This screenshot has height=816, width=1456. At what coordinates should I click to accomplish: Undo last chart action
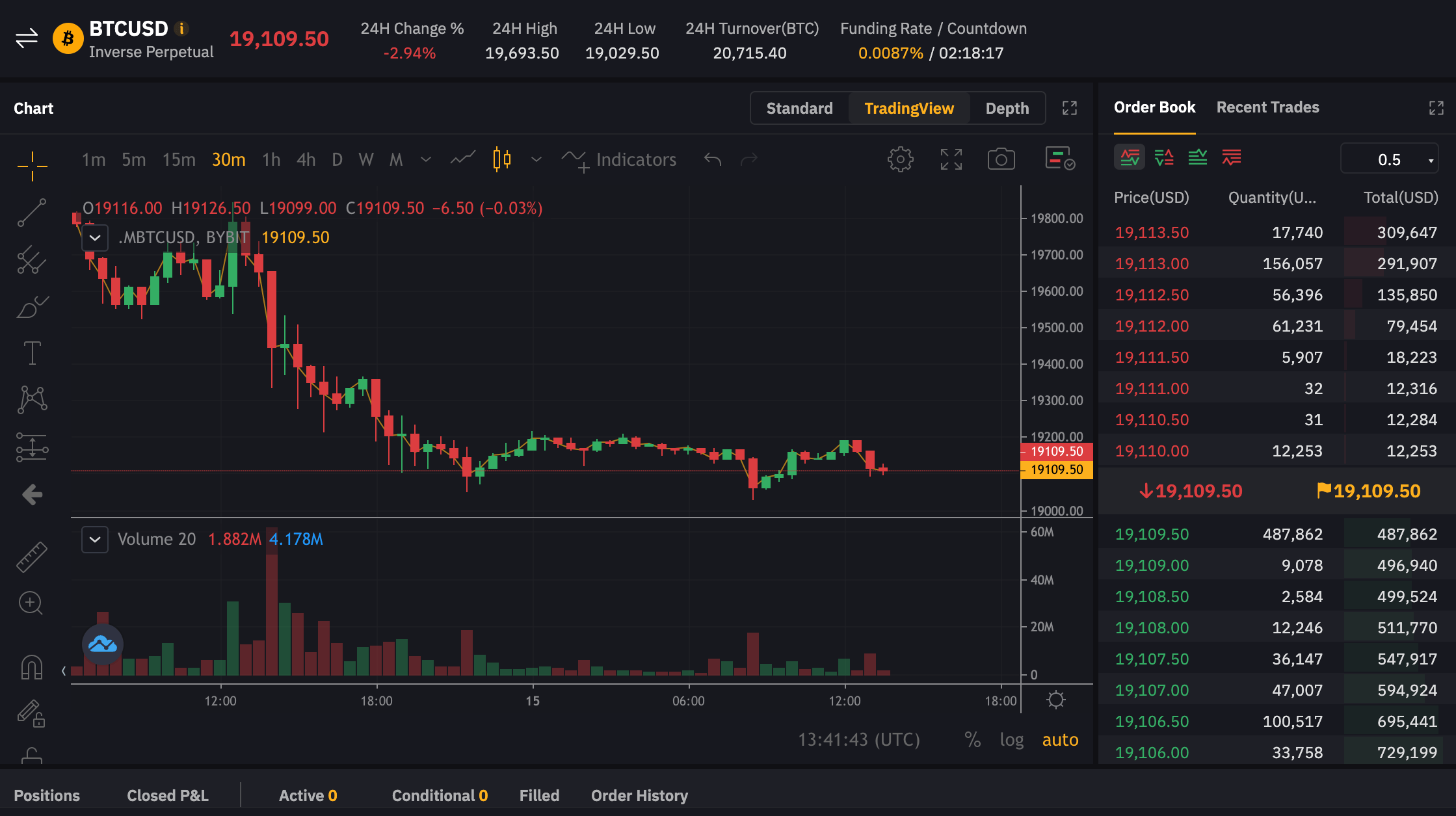[x=713, y=159]
